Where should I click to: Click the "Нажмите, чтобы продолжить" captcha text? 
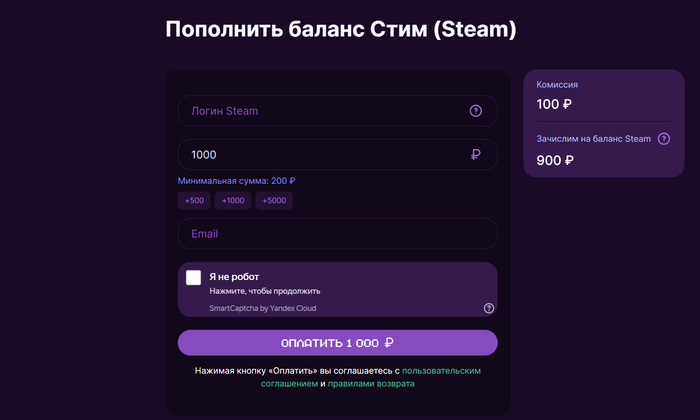point(264,291)
